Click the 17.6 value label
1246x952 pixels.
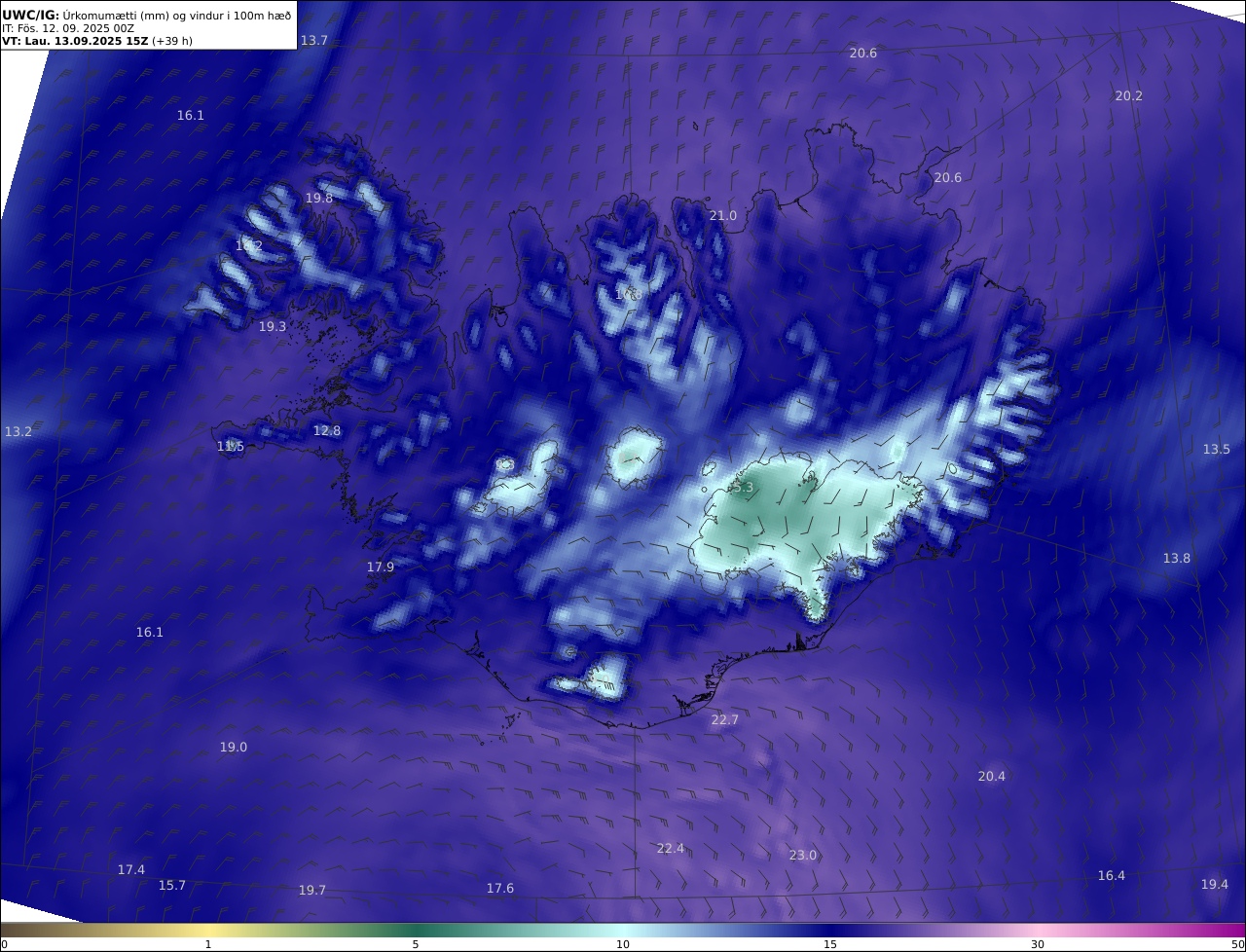click(x=499, y=889)
